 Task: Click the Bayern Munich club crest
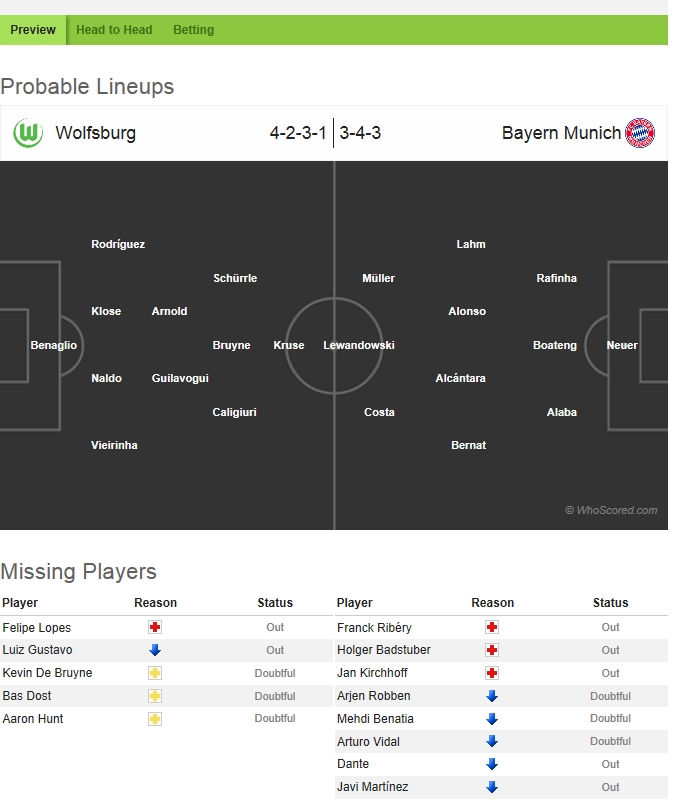(640, 133)
